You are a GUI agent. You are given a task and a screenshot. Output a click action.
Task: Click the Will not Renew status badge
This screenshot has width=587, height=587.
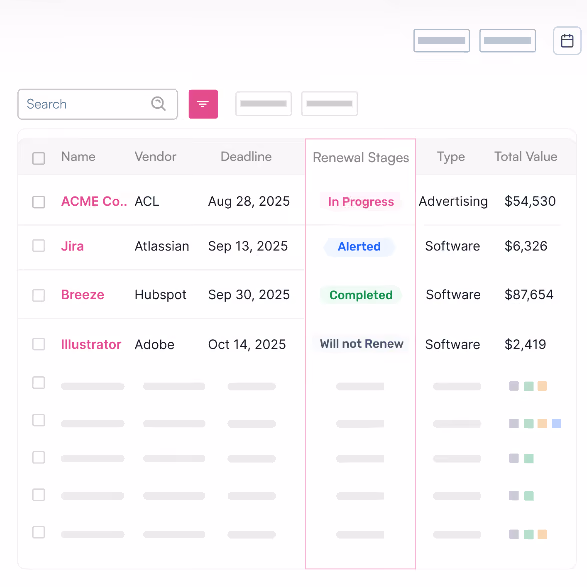click(x=361, y=344)
